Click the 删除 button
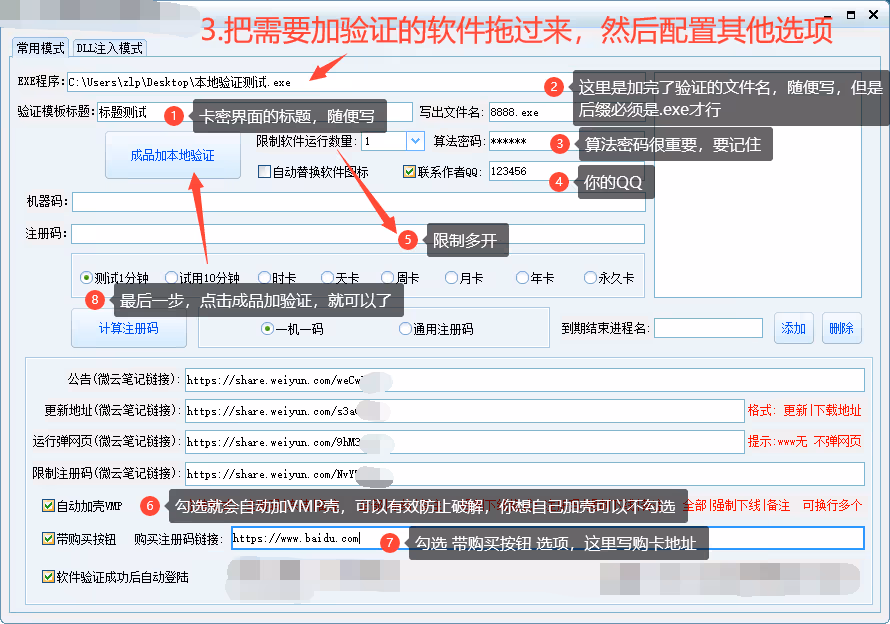This screenshot has width=890, height=624. 841,328
